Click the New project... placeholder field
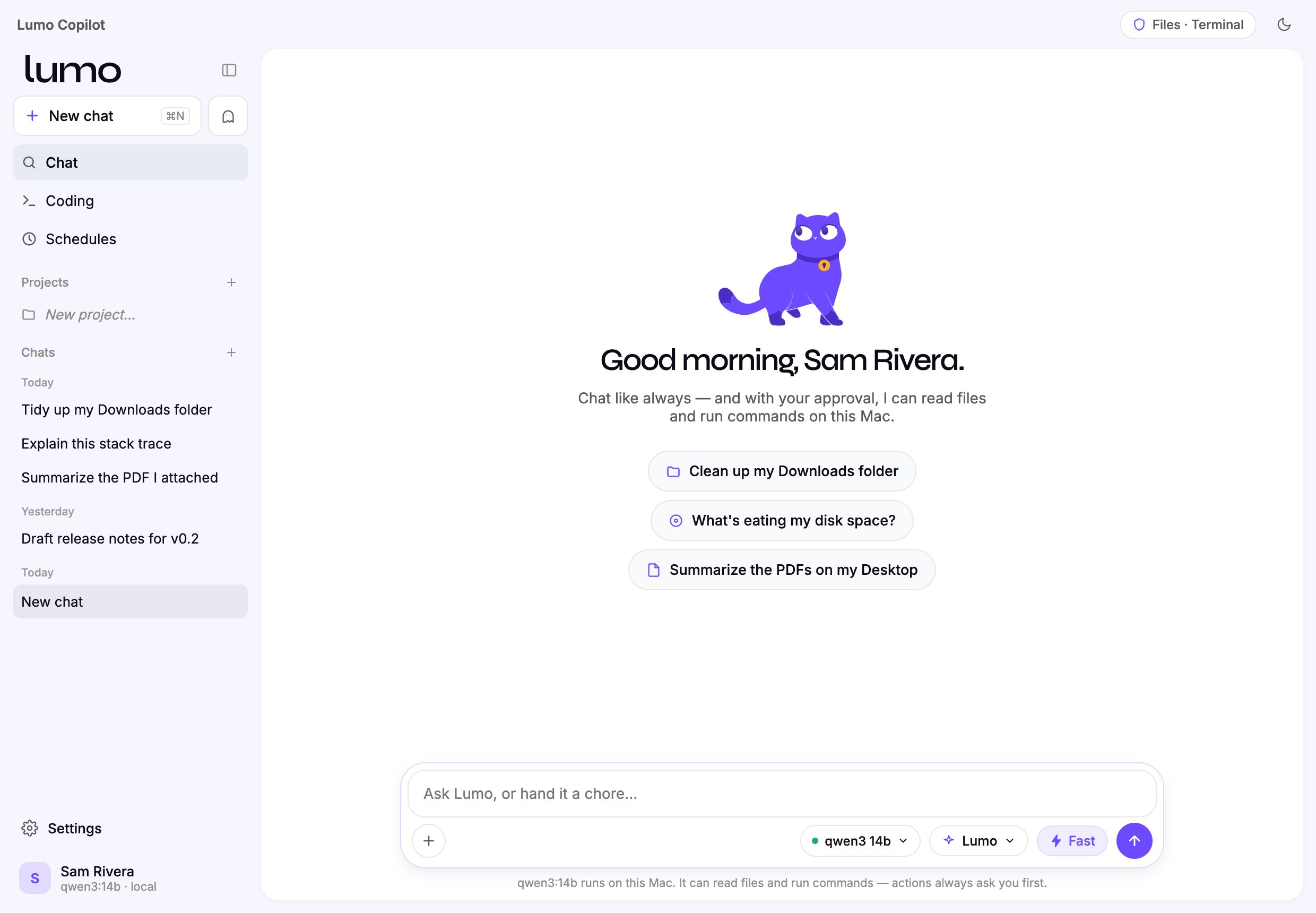The height and width of the screenshot is (913, 1316). [x=131, y=315]
